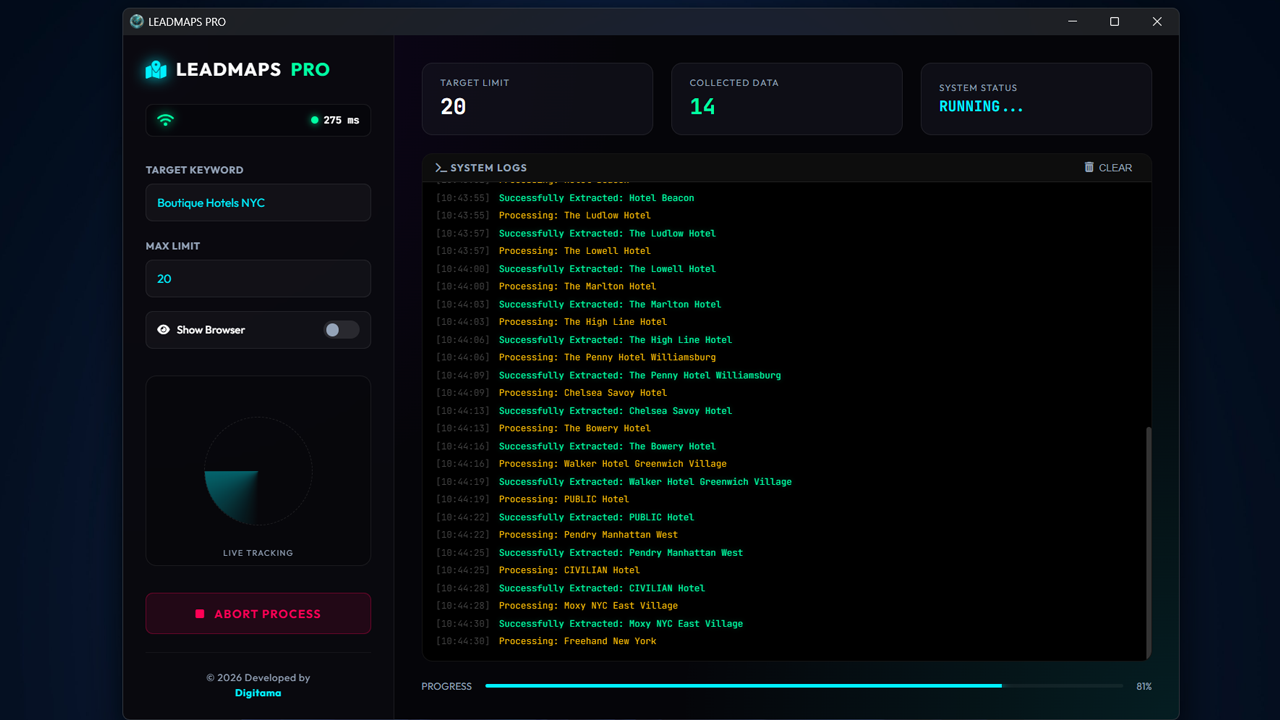Screen dimensions: 1280x720
Task: Click the Target Limit card
Action: [537, 99]
